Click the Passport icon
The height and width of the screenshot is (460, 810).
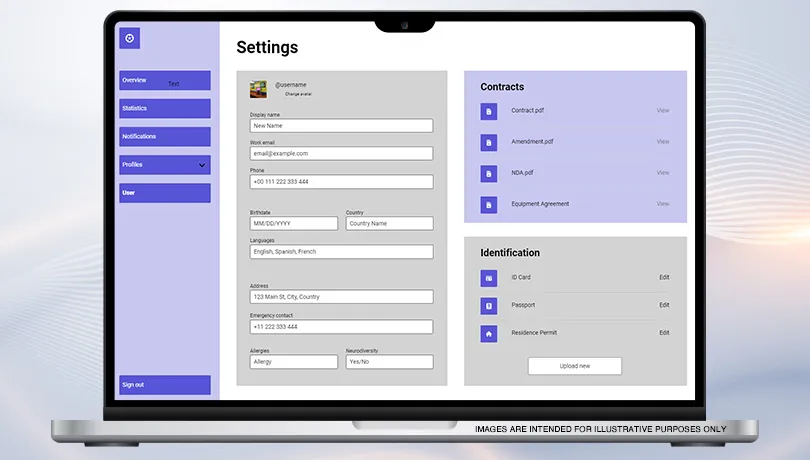click(488, 306)
